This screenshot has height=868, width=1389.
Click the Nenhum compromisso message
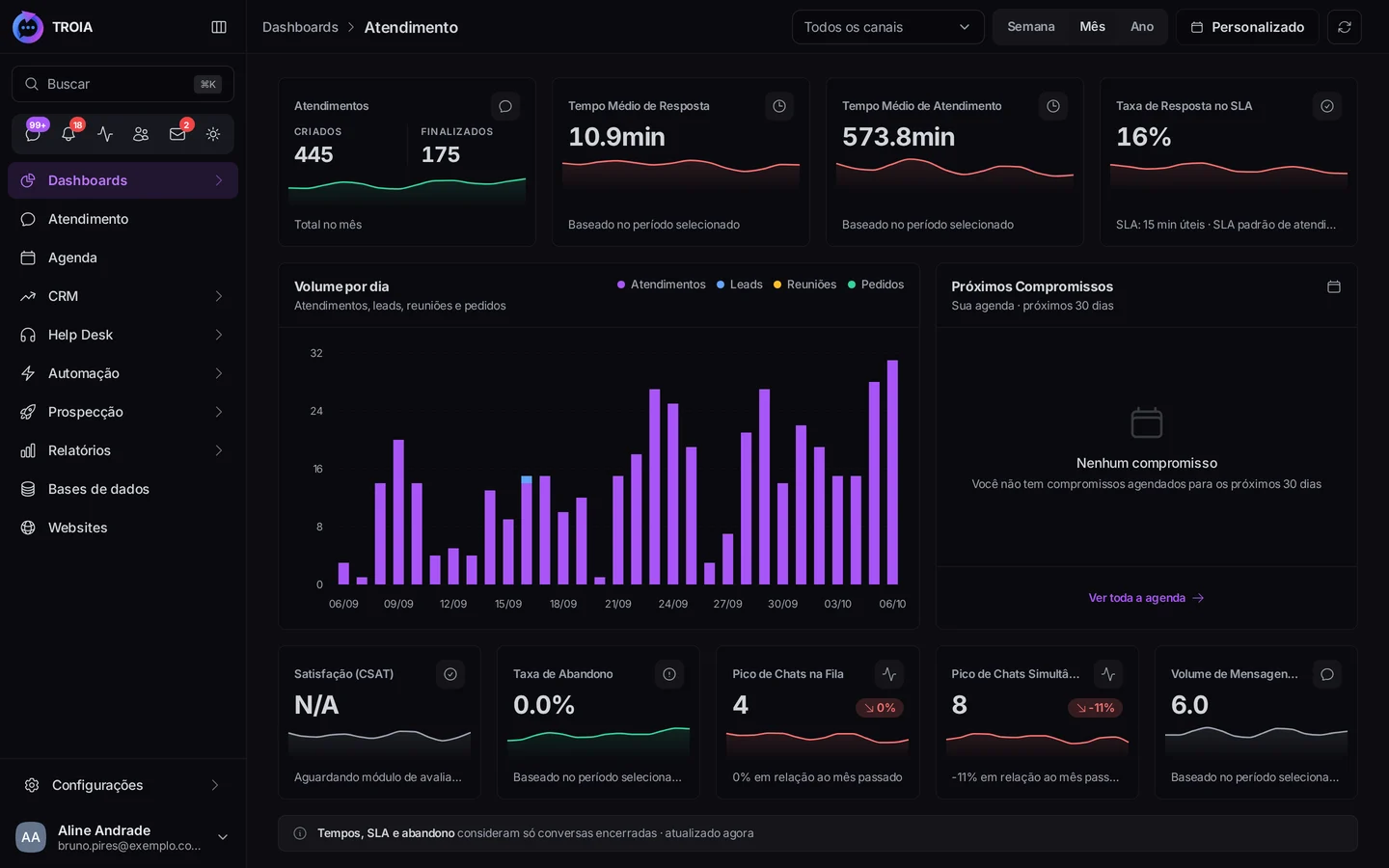1147,463
